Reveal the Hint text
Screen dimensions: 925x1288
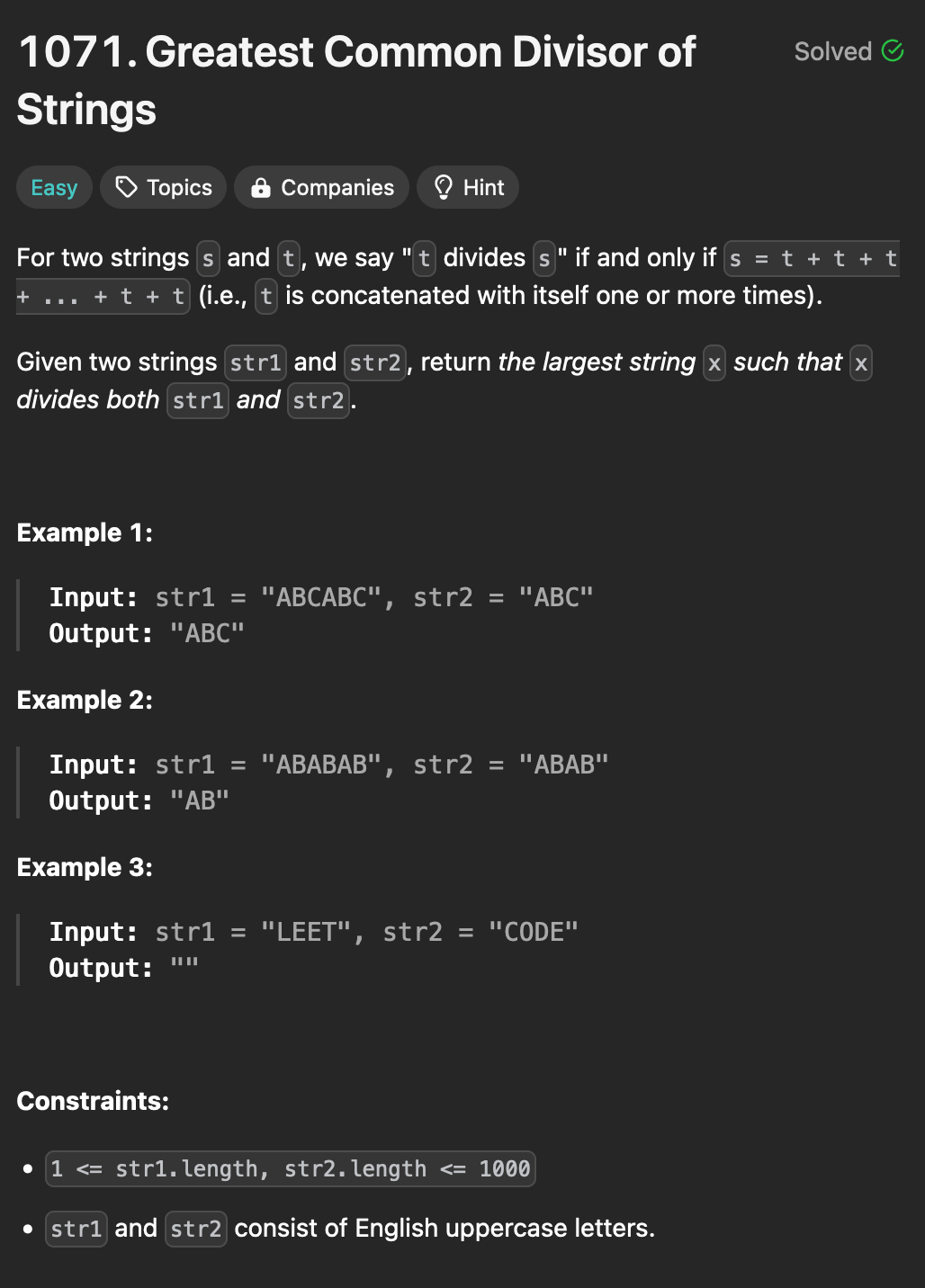click(468, 187)
